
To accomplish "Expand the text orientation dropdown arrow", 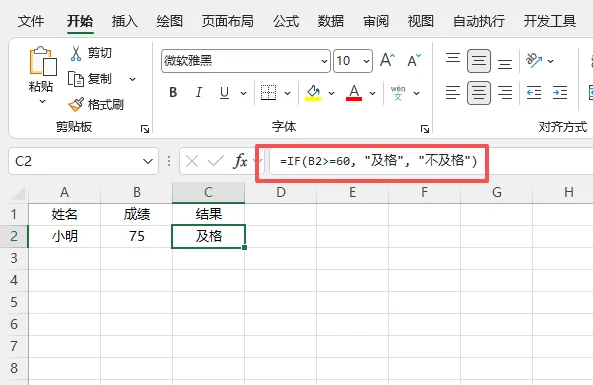I will point(551,61).
